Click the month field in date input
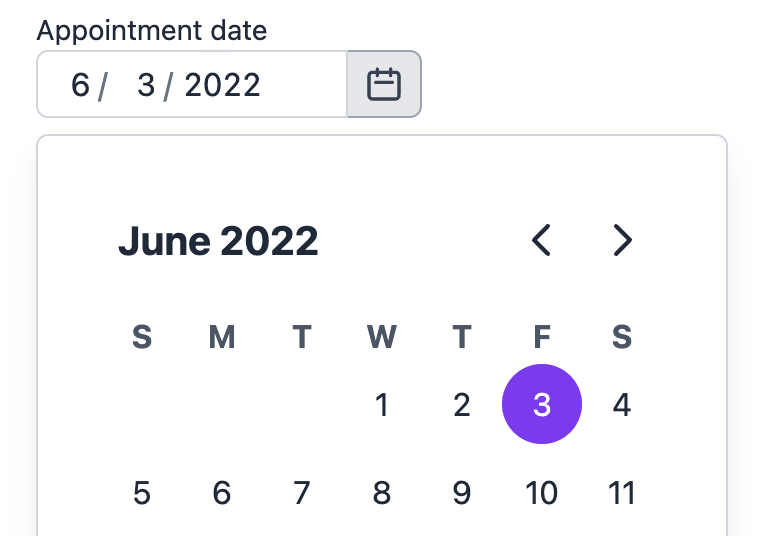 pyautogui.click(x=80, y=85)
